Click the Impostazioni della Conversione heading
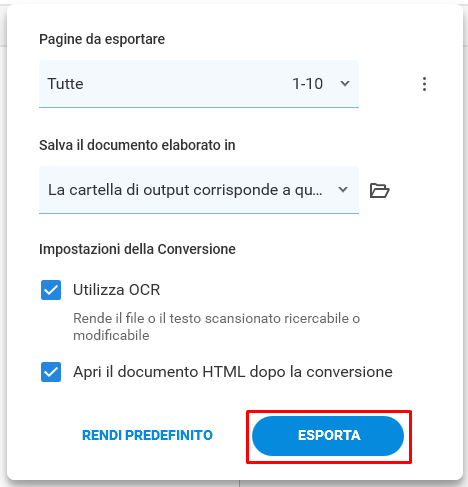Screen dimensions: 468x487 pos(137,249)
